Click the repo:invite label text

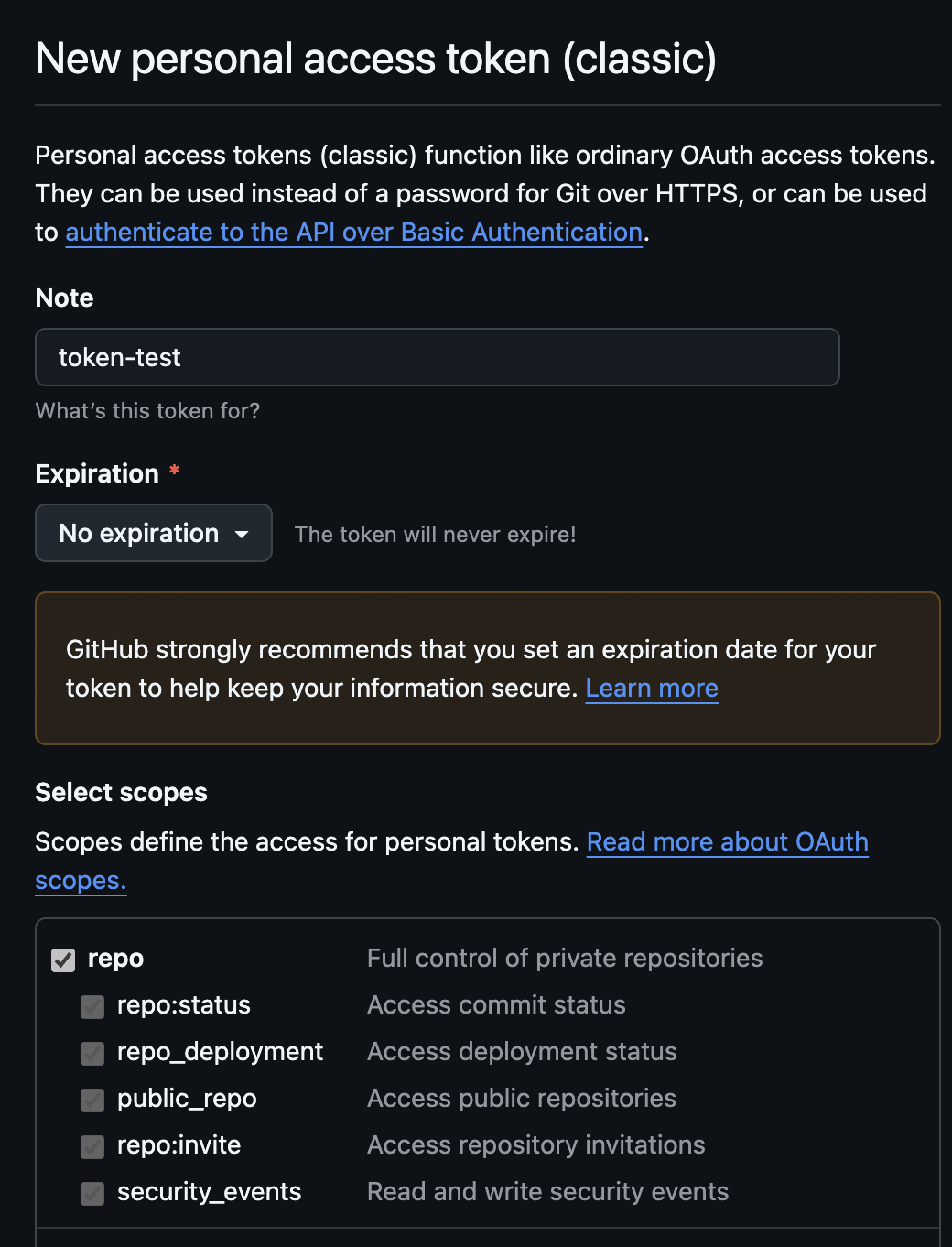tap(178, 1145)
